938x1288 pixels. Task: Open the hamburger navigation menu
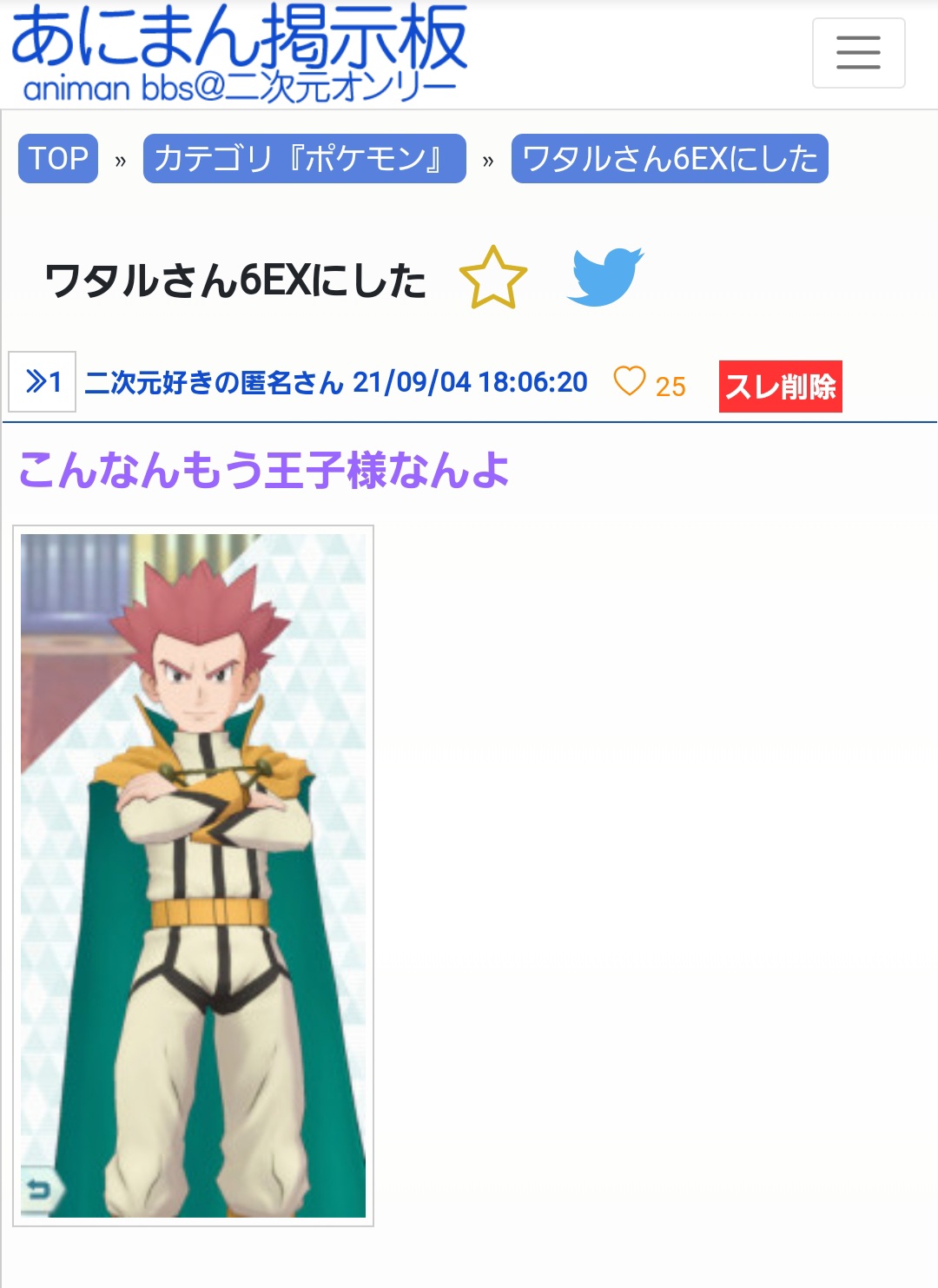[x=858, y=53]
